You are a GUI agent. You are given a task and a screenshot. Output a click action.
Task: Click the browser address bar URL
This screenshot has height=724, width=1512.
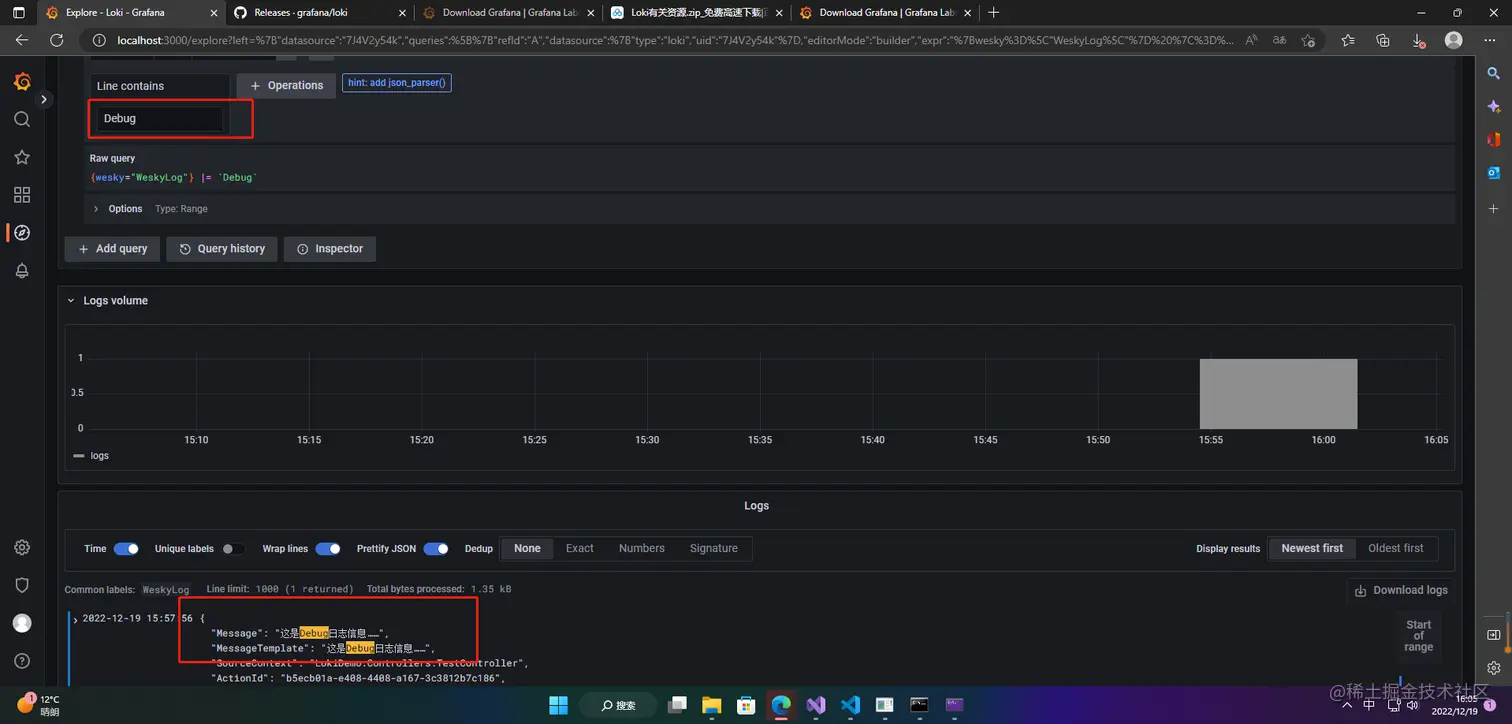click(675, 41)
